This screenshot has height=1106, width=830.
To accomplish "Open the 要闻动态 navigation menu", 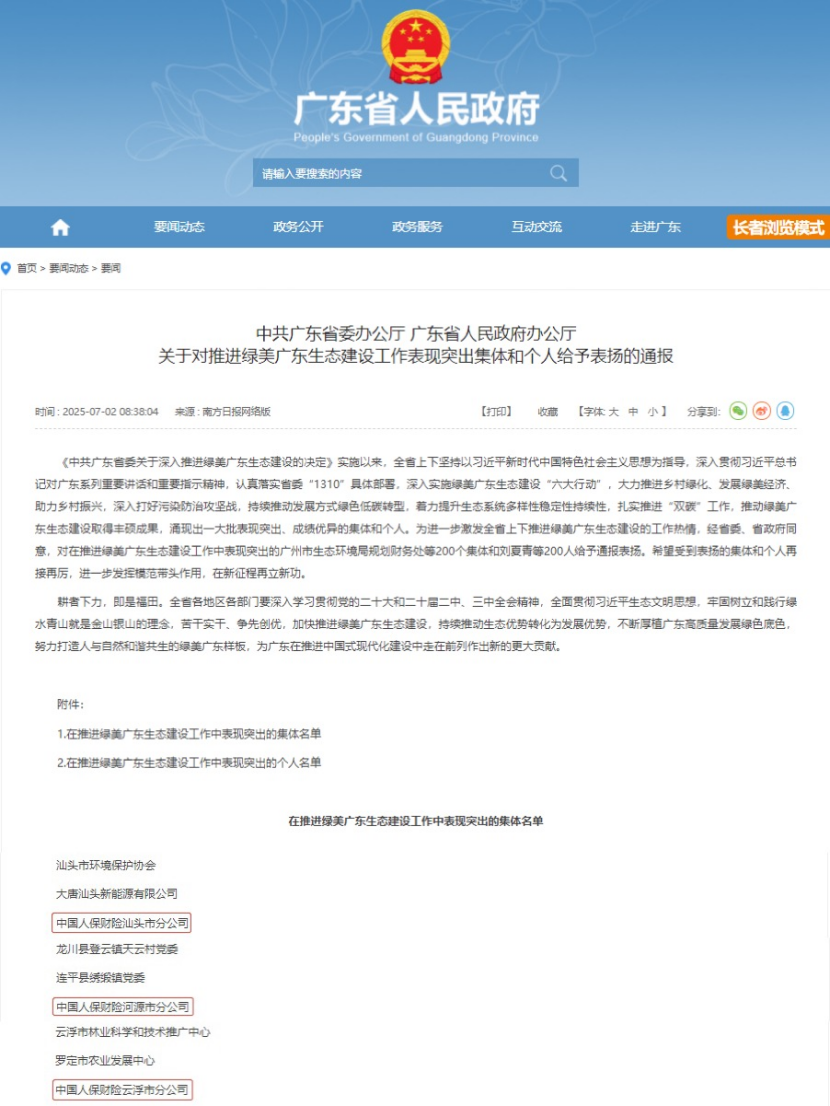I will click(x=179, y=227).
